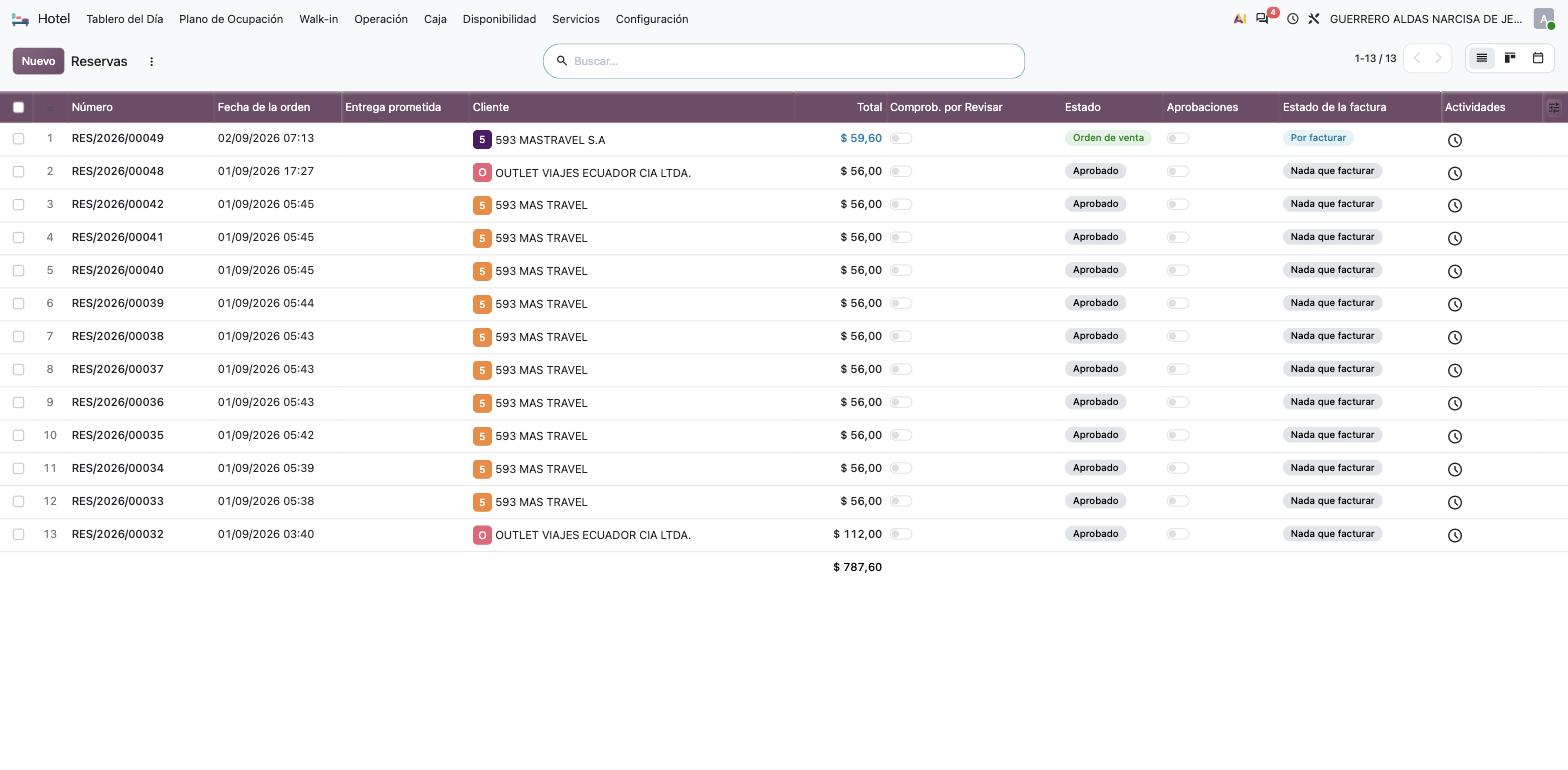Open activity clock for RES/2026/00032
Image resolution: width=1568 pixels, height=770 pixels.
pos(1455,535)
